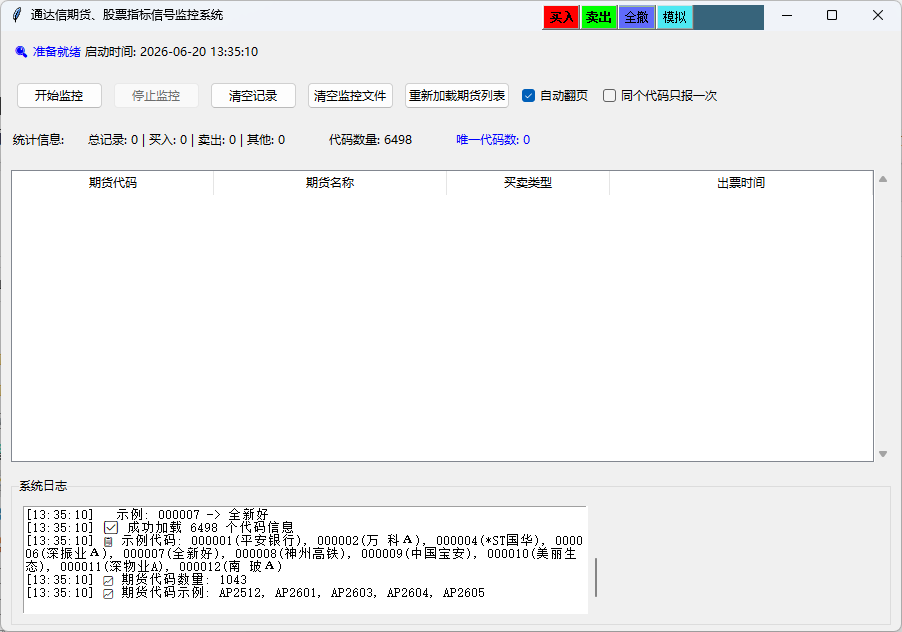Reload futures list with 重新加载期货列表
902x632 pixels.
pyautogui.click(x=457, y=95)
